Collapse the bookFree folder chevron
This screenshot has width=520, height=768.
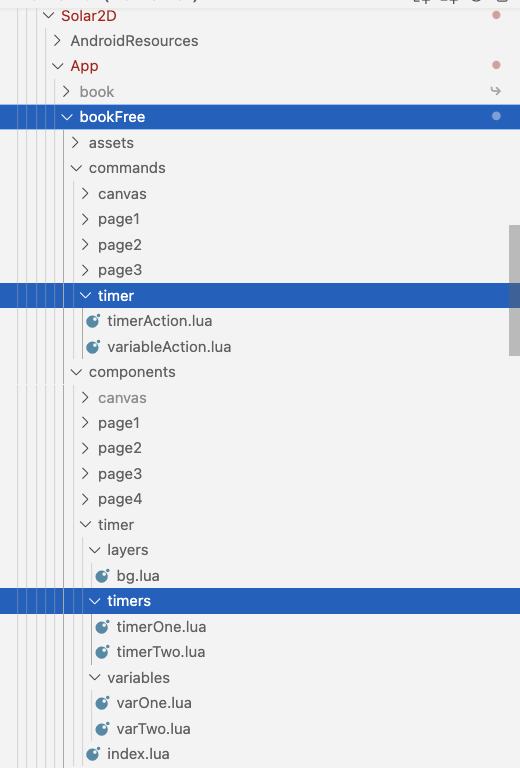(x=67, y=117)
